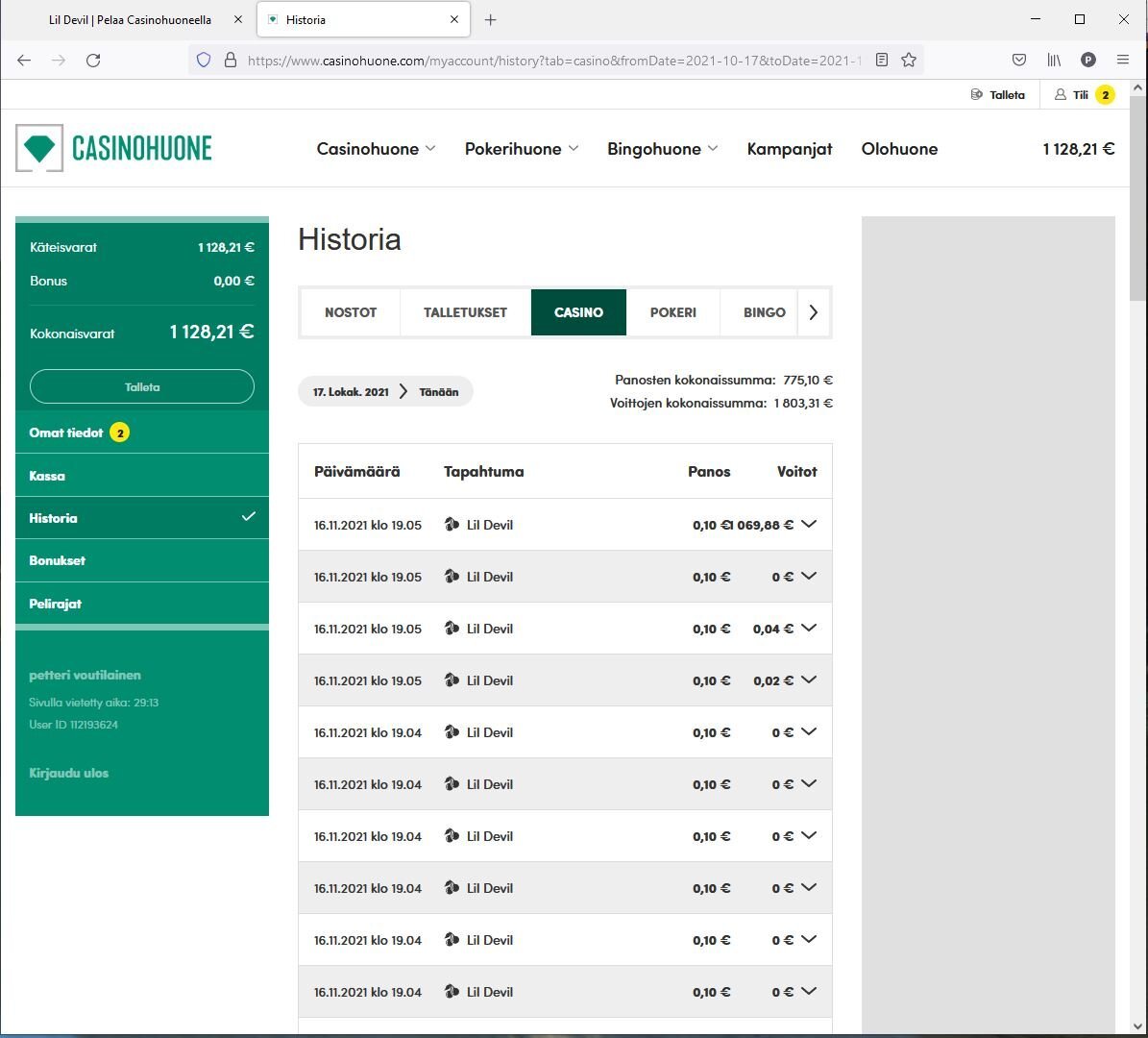Open the Firefox application menu
The width and height of the screenshot is (1148, 1038).
pyautogui.click(x=1123, y=60)
